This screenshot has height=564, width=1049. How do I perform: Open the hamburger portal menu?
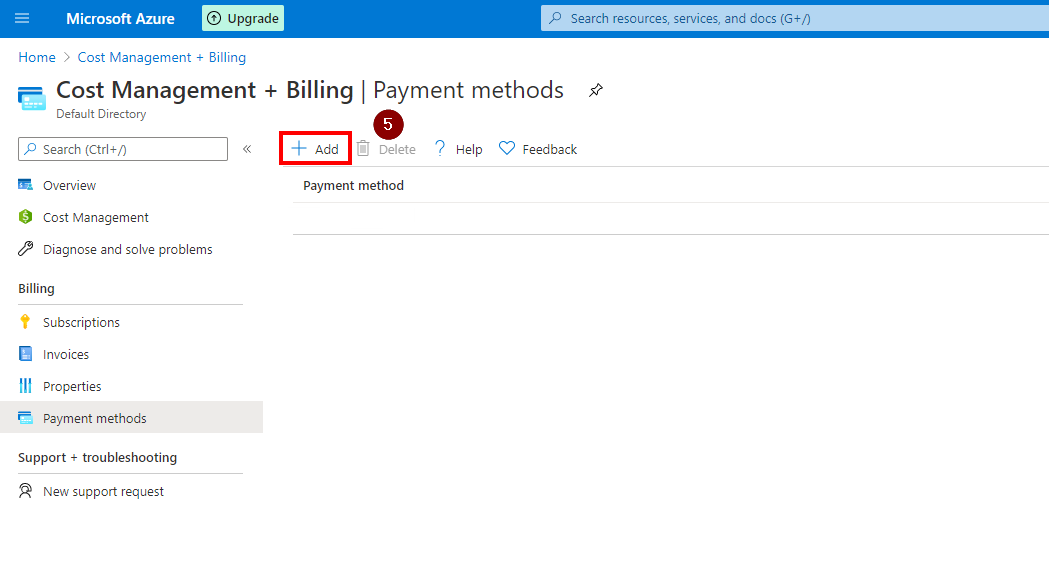[x=22, y=18]
